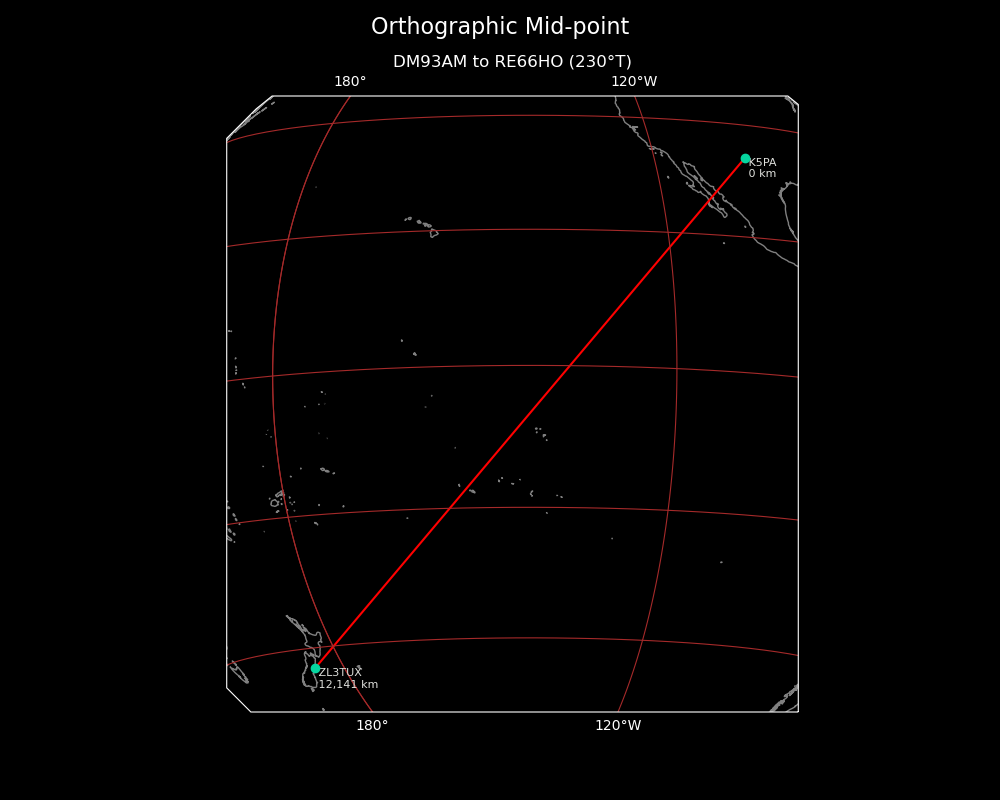Click the ZL3TUX callsign label
The height and width of the screenshot is (800, 1000).
pyautogui.click(x=340, y=672)
